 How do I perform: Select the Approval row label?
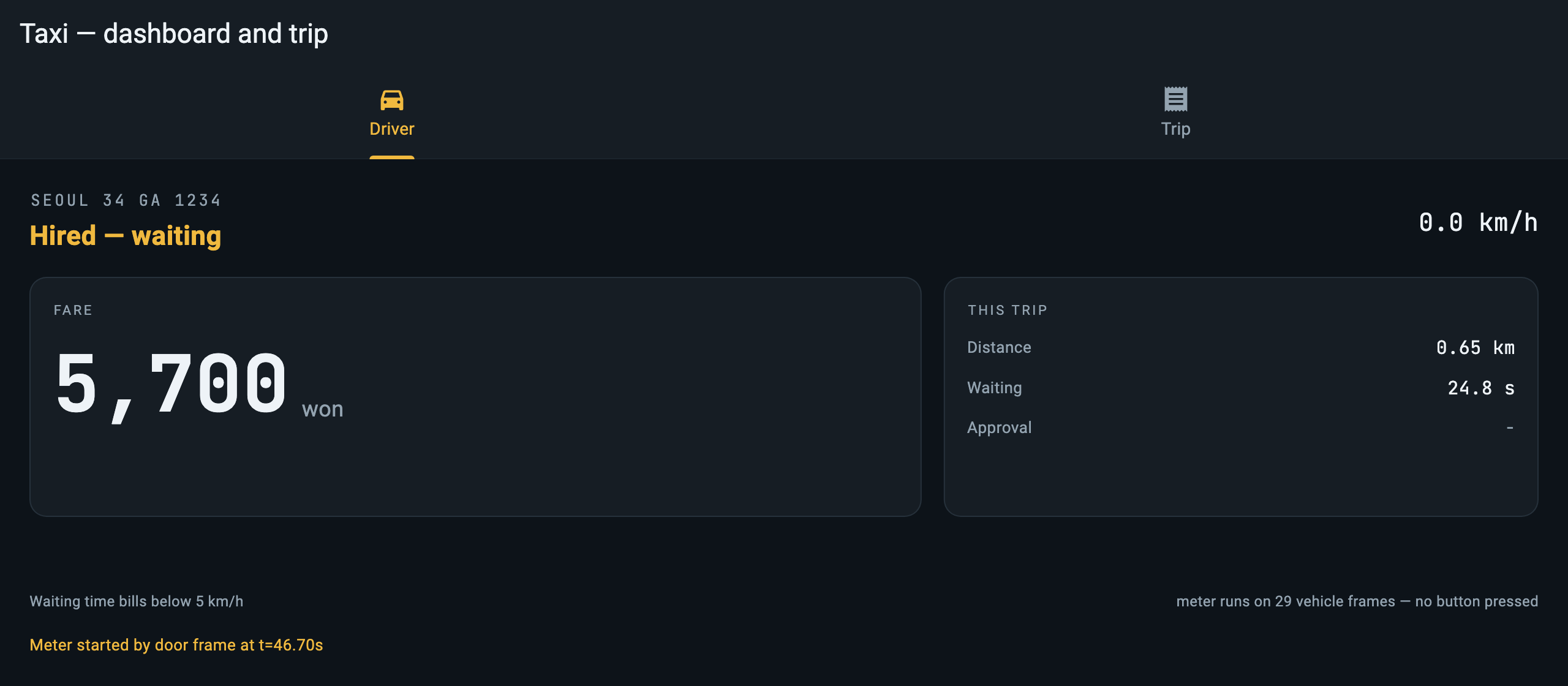click(x=1000, y=428)
